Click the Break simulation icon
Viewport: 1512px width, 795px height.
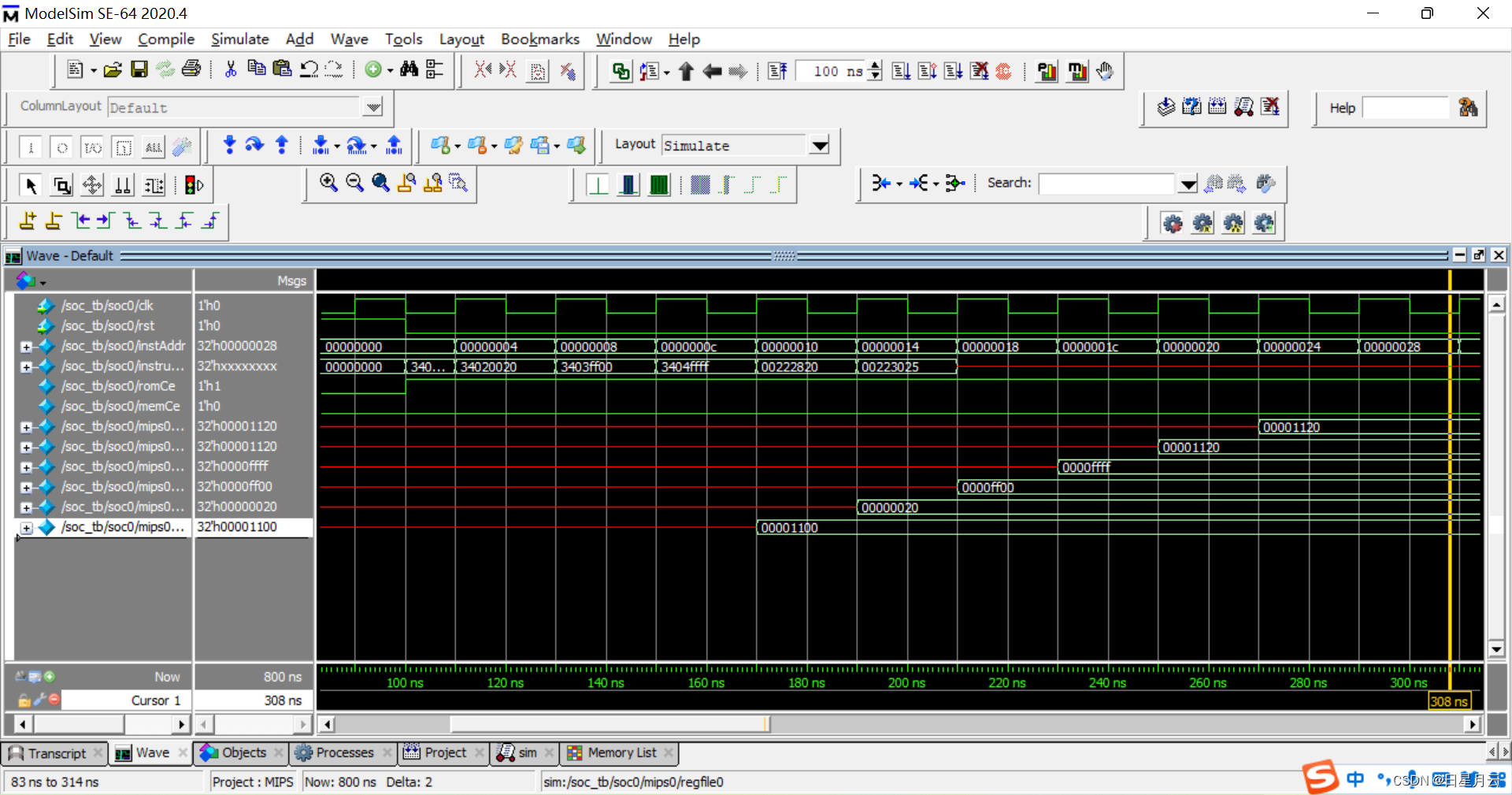[979, 72]
